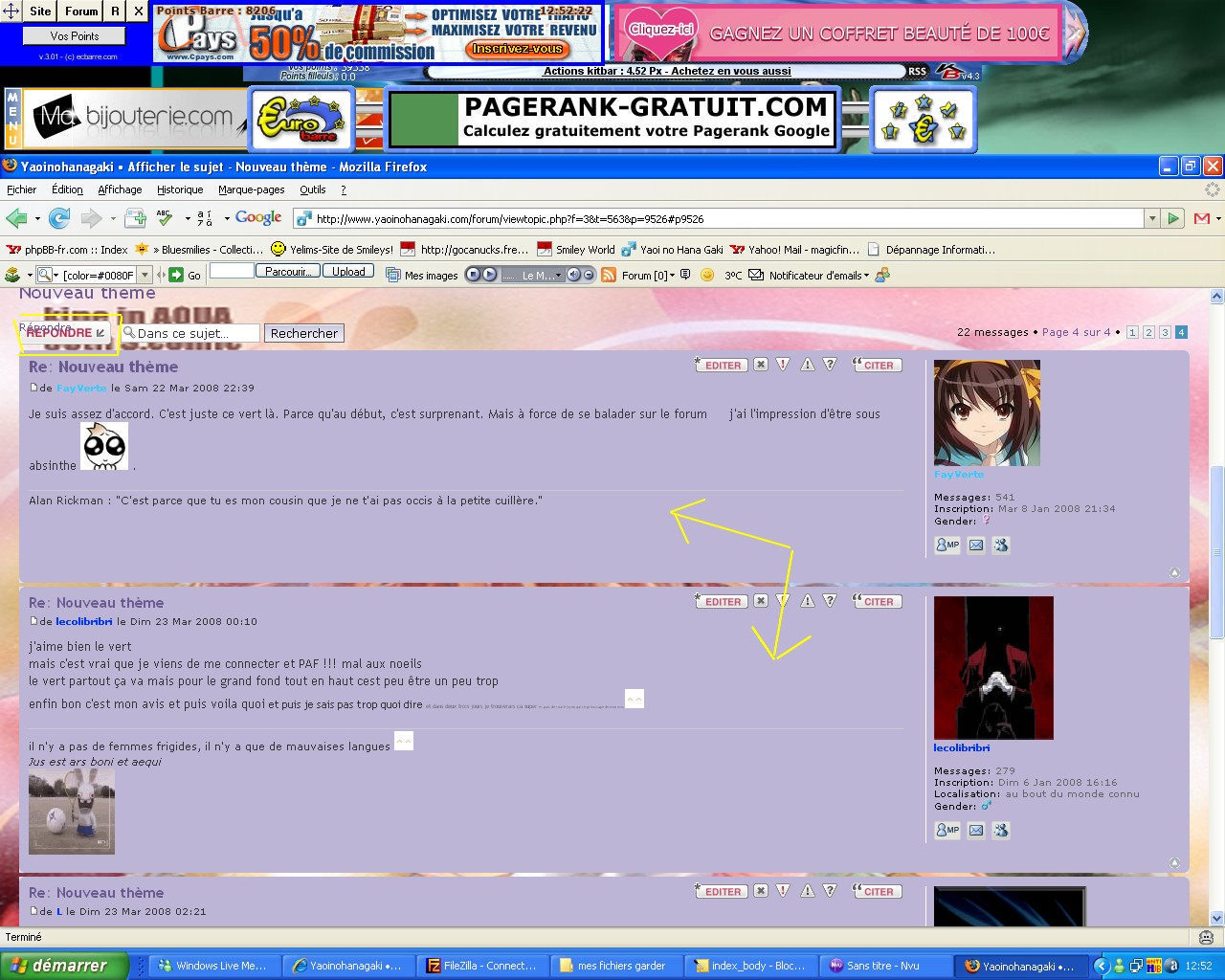Click the private message MP icon for FayVerte
The image size is (1225, 980).
[x=947, y=546]
